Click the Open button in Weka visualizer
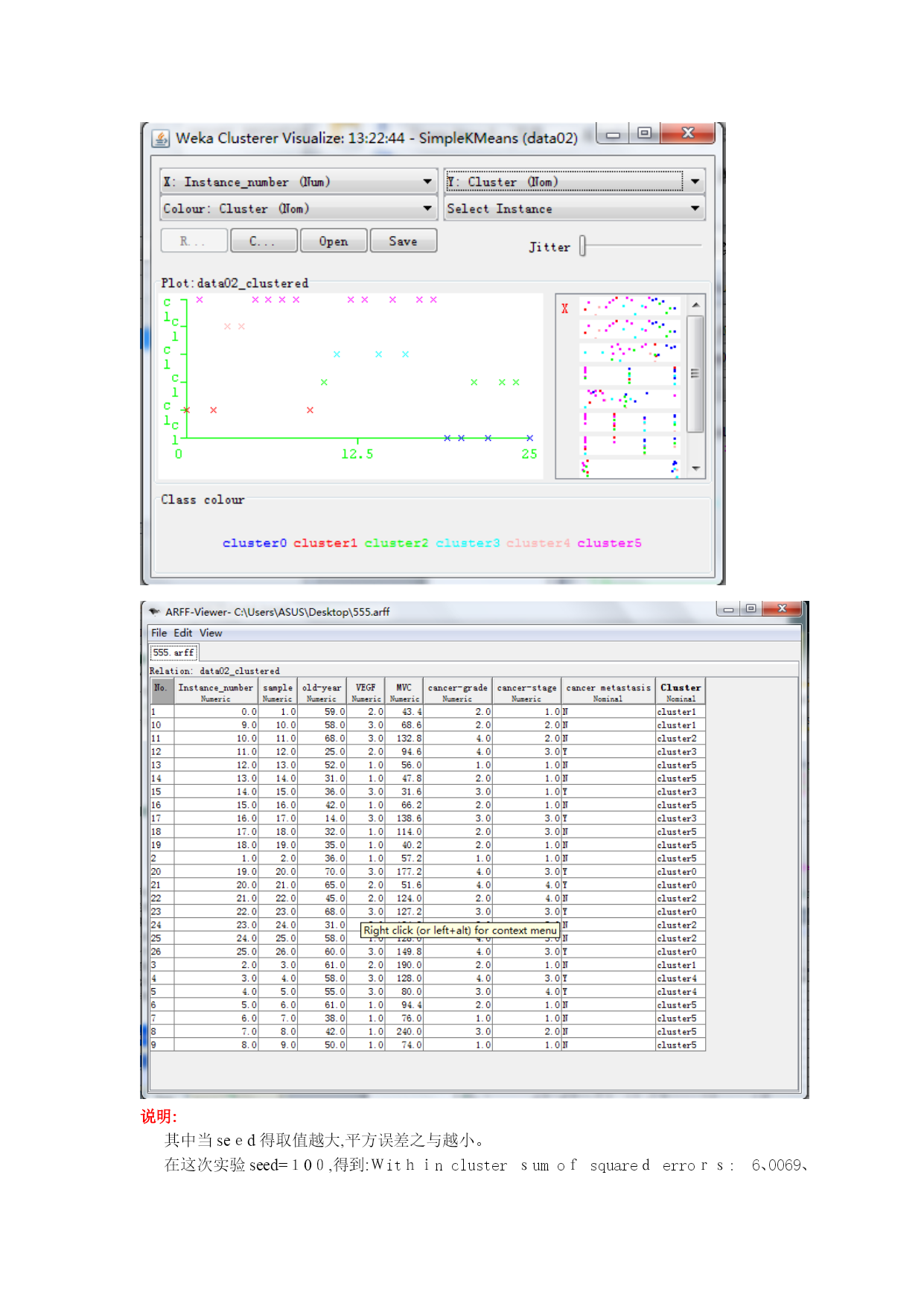Image resolution: width=924 pixels, height=1306 pixels. click(x=334, y=241)
